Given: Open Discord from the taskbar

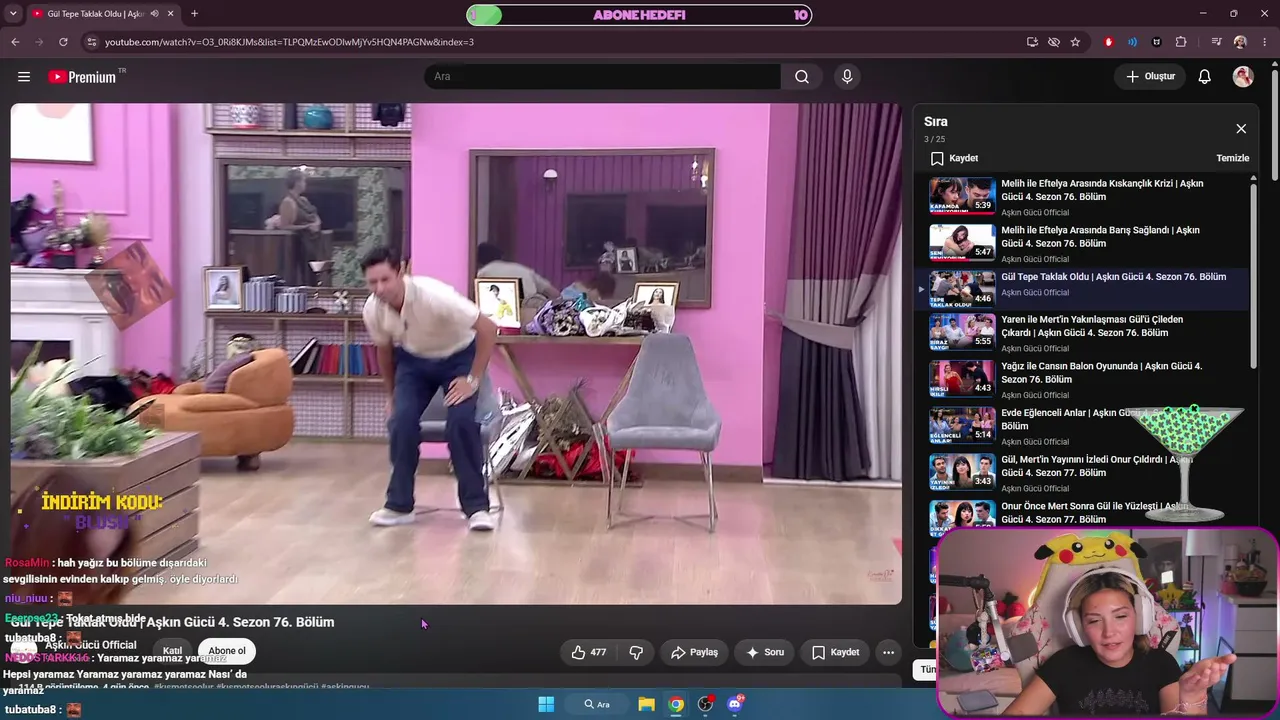Looking at the screenshot, I should (736, 704).
